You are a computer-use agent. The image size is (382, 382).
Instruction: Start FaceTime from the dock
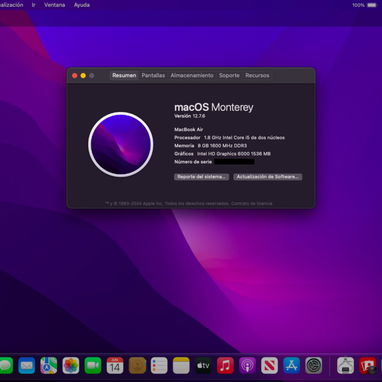pos(93,366)
